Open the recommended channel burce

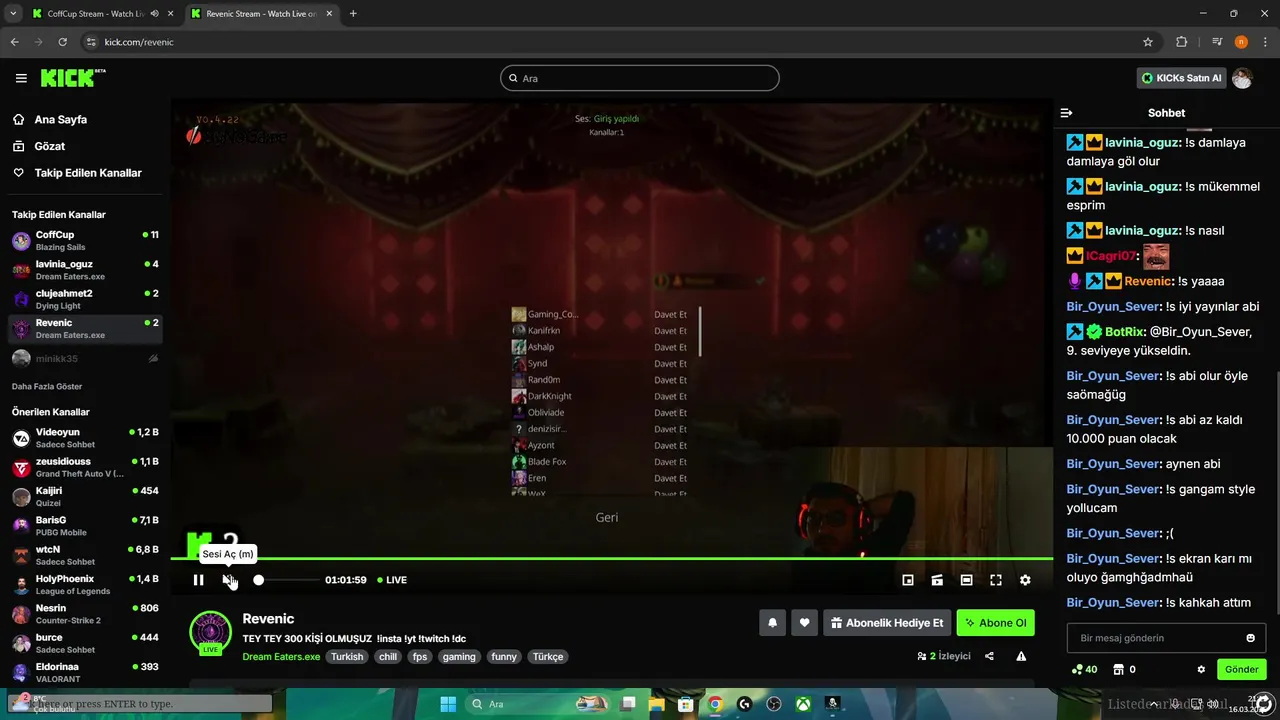click(x=85, y=643)
